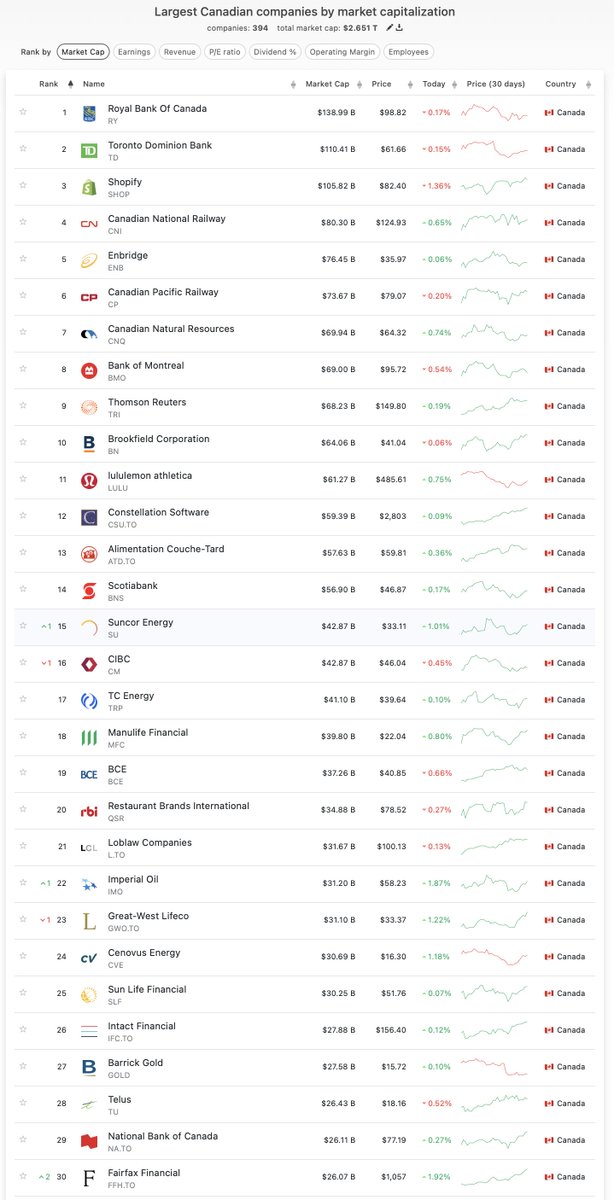Rank by Dividend %
Viewport: 614px width, 1200px height.
pyautogui.click(x=276, y=51)
